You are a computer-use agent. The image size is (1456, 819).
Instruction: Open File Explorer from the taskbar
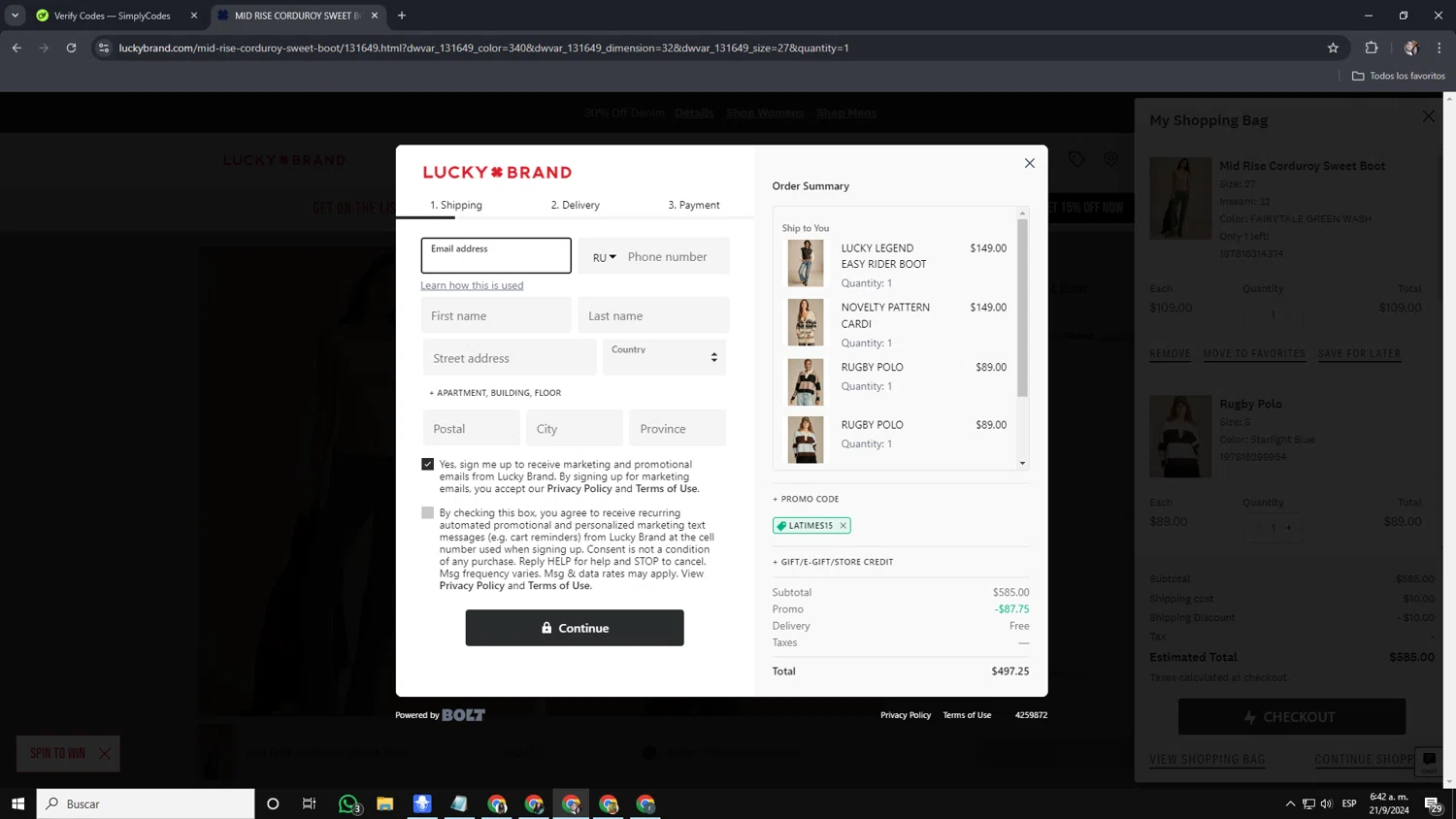(x=385, y=803)
